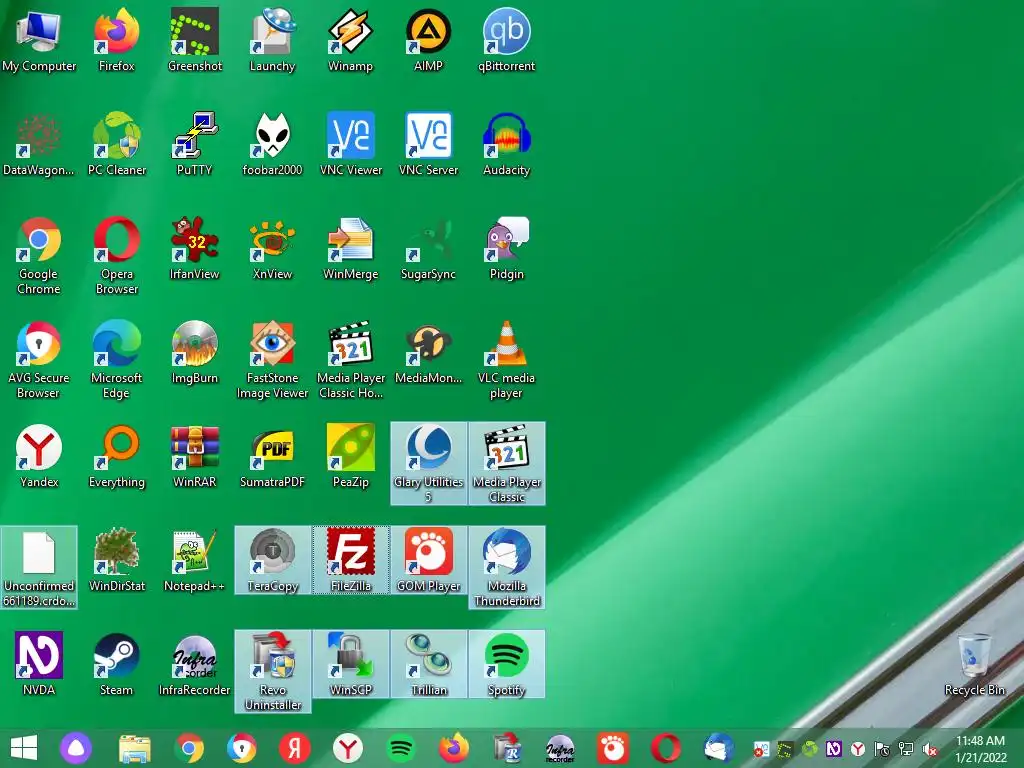The height and width of the screenshot is (768, 1024).
Task: Click the VNC Viewer desktop shortcut
Action: point(351,144)
